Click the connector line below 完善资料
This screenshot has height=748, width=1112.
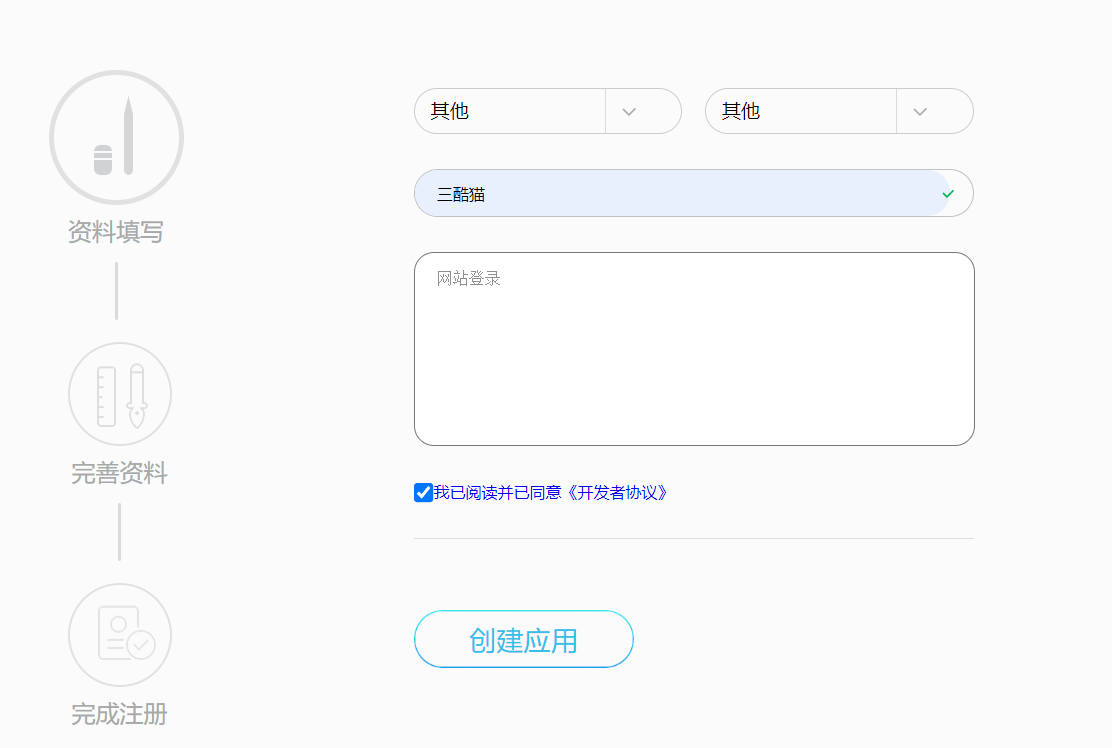pyautogui.click(x=119, y=532)
